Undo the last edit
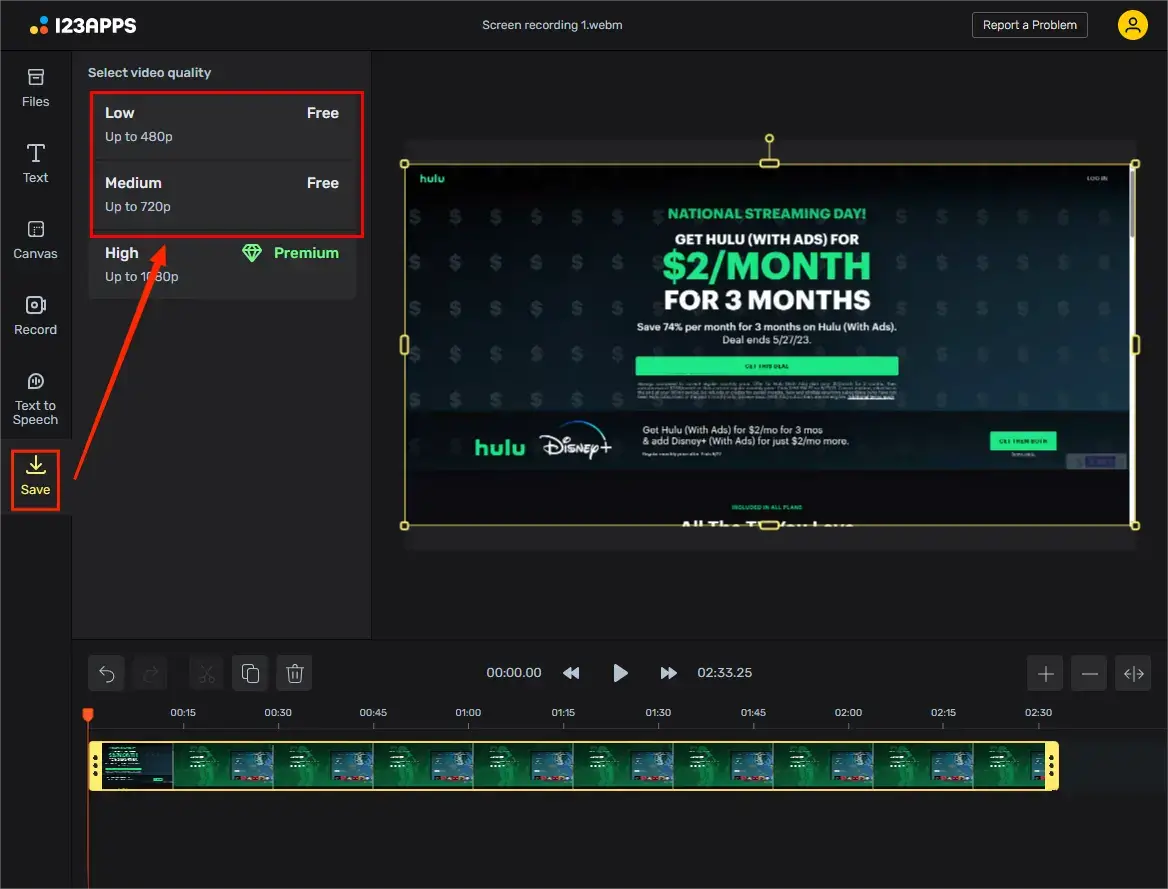This screenshot has width=1168, height=889. (107, 674)
